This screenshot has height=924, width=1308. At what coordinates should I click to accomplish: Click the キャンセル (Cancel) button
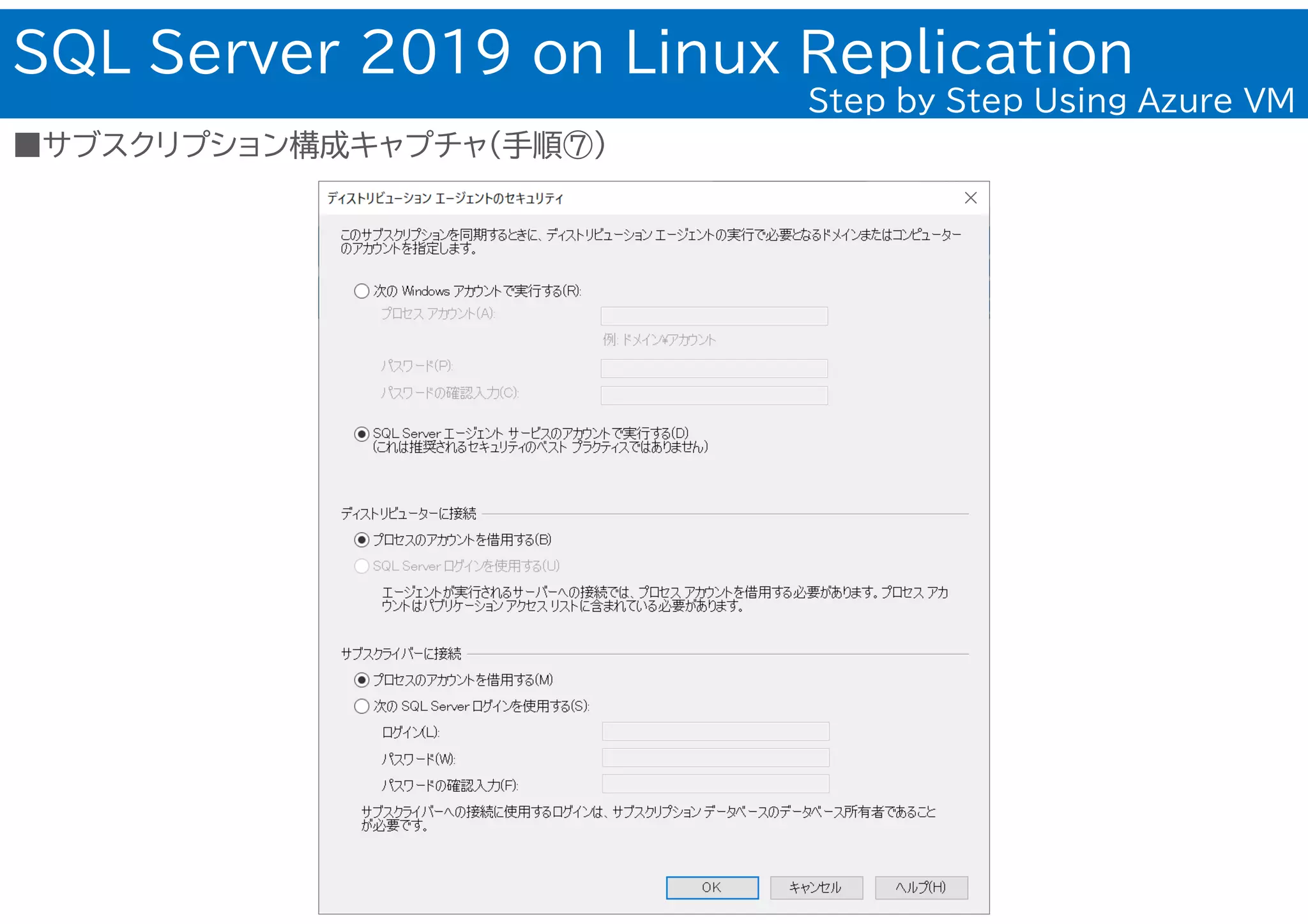816,888
